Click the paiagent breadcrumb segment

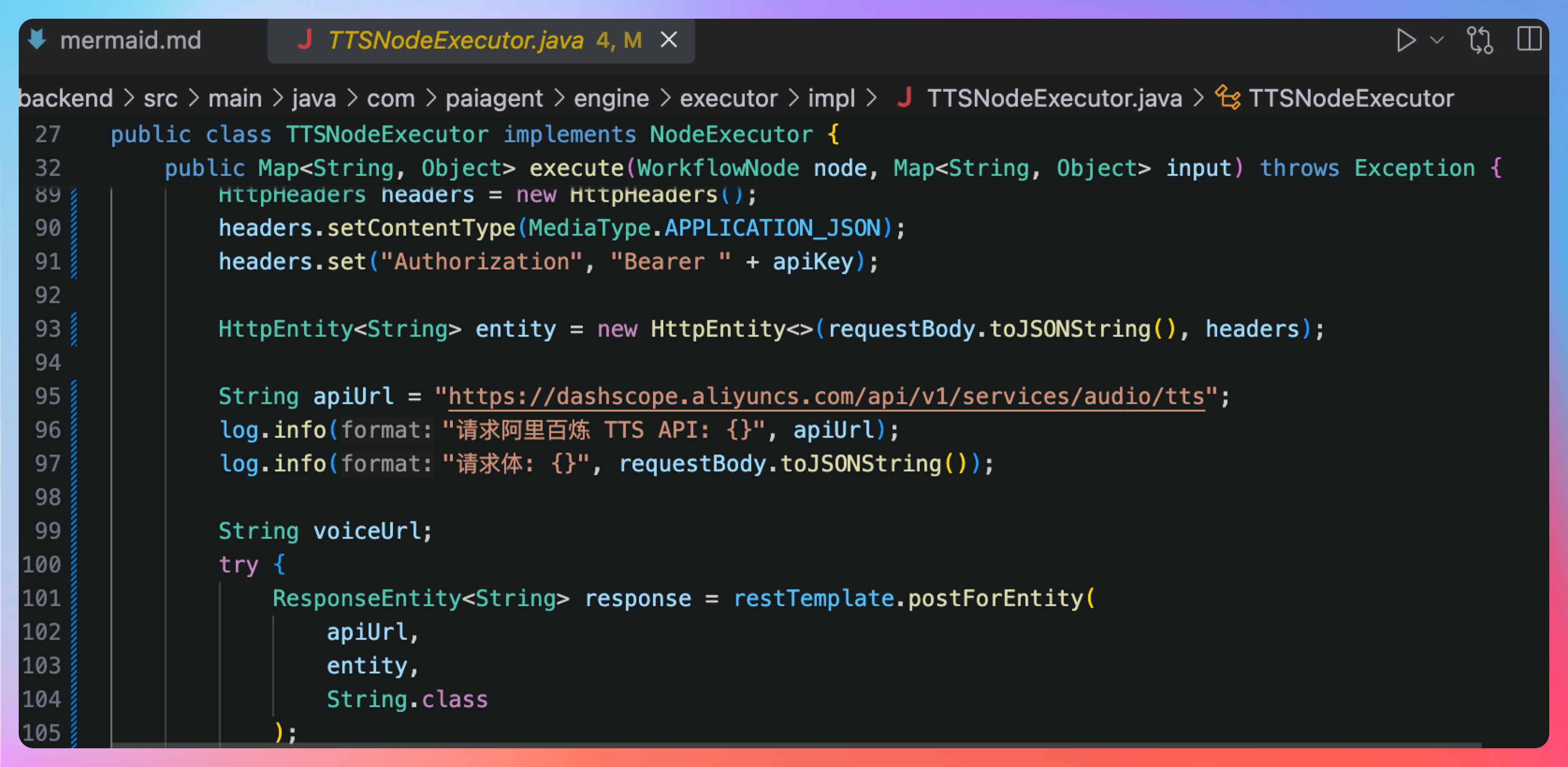click(x=494, y=99)
